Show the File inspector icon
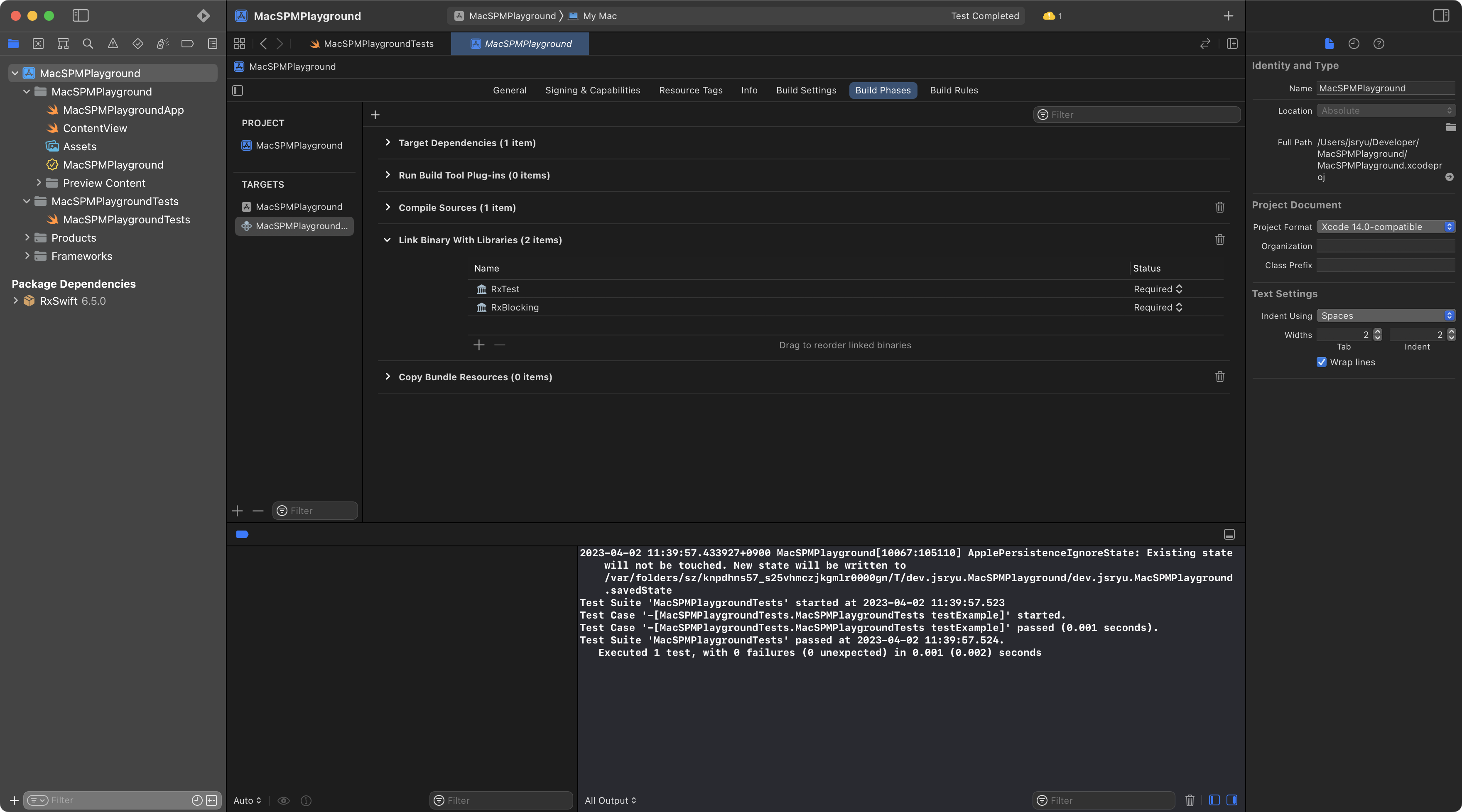1462x812 pixels. point(1329,44)
